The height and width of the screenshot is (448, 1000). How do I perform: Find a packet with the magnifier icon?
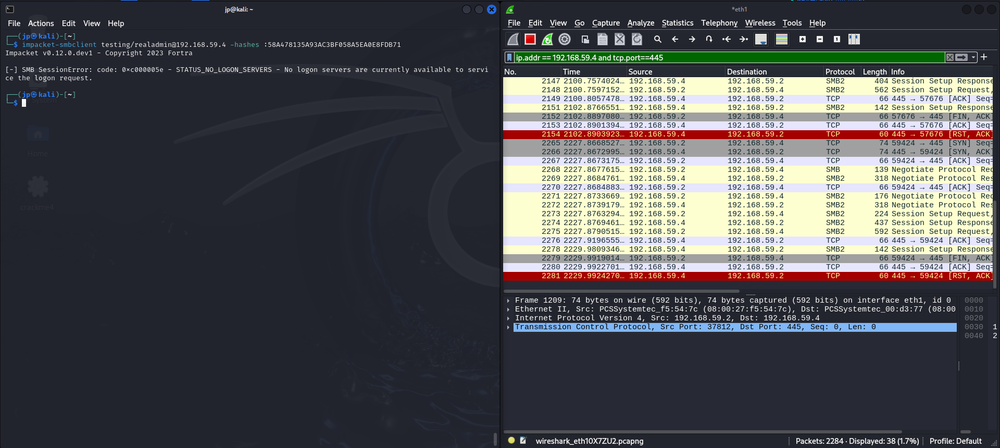click(x=658, y=39)
